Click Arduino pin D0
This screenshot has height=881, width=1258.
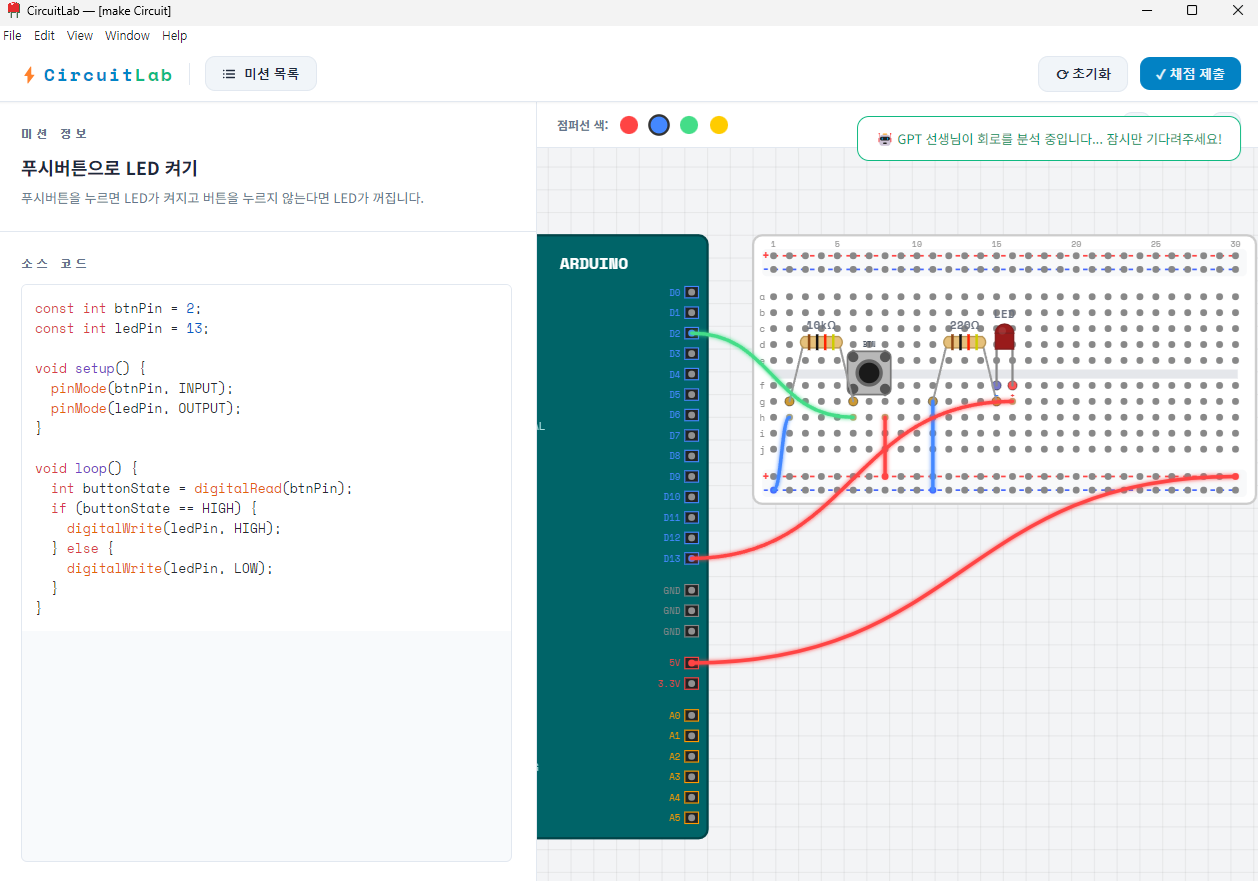(691, 293)
